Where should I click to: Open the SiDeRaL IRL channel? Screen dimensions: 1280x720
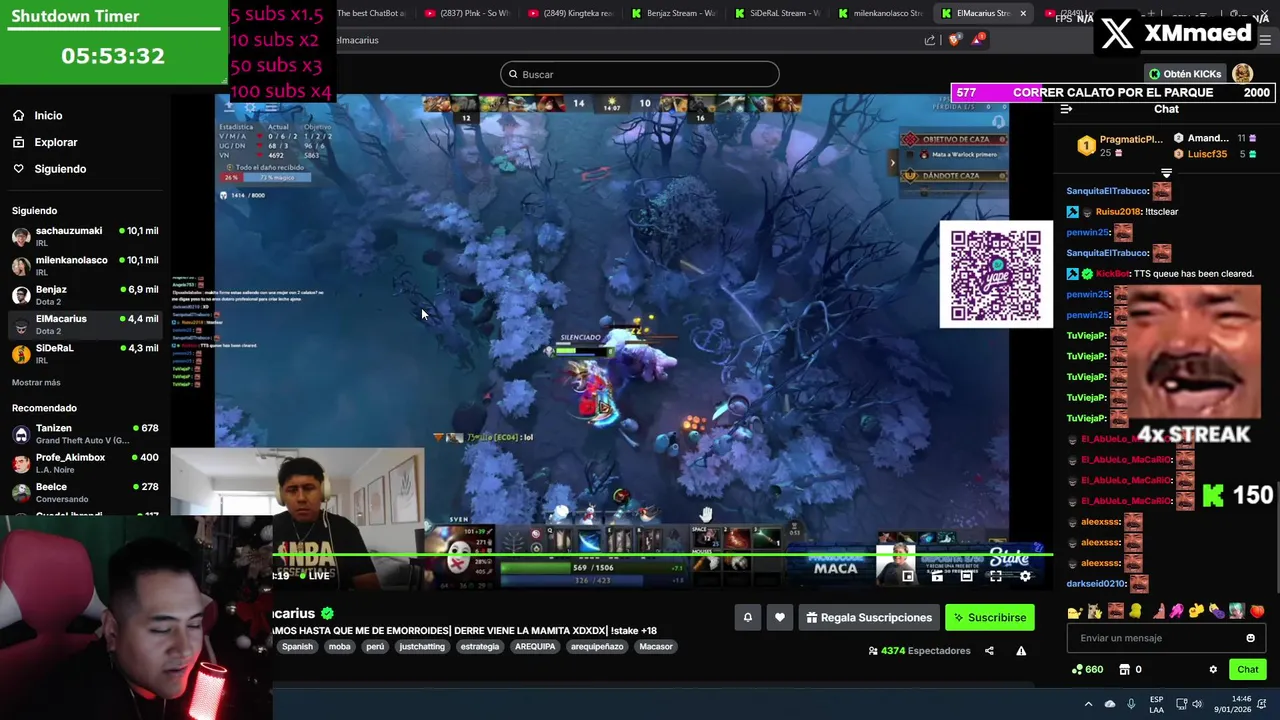point(85,354)
